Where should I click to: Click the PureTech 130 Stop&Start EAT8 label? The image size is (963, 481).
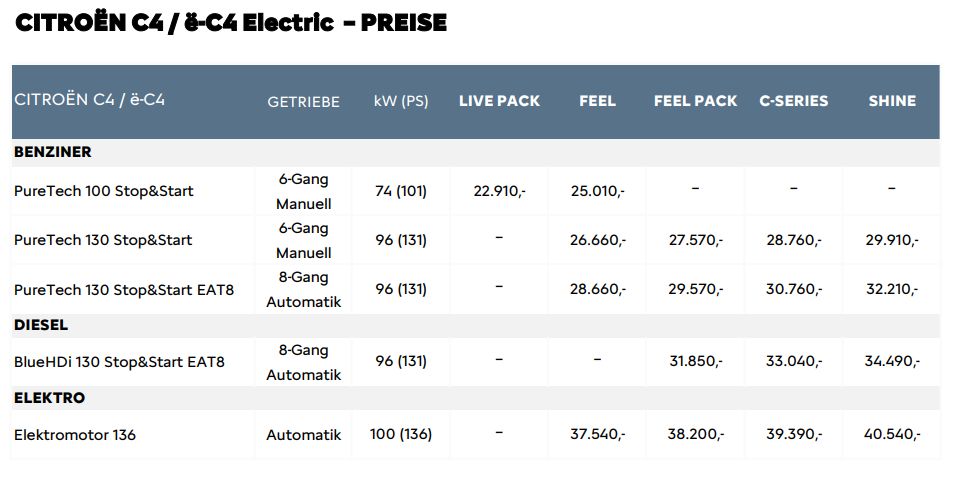point(124,289)
